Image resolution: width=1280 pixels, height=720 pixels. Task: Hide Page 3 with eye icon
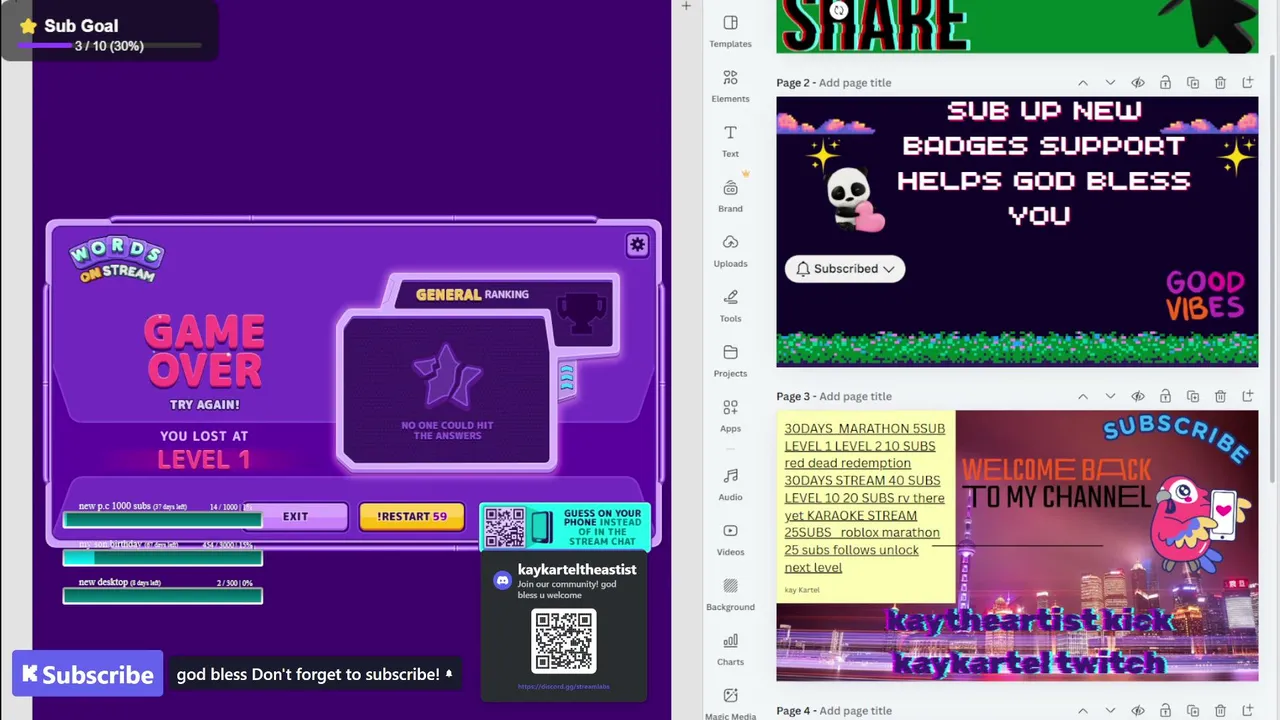tap(1138, 397)
